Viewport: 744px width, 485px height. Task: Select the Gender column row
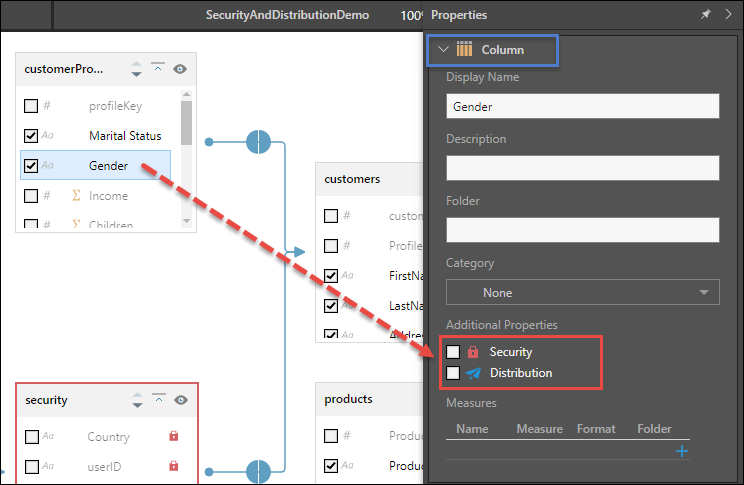click(x=108, y=166)
